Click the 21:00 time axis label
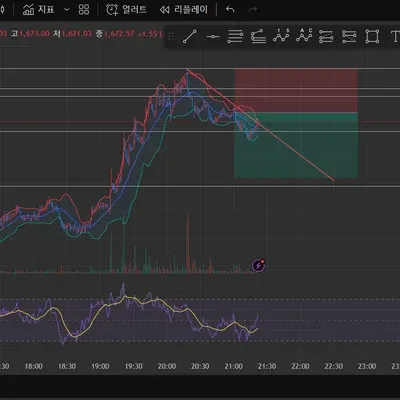 (x=233, y=366)
